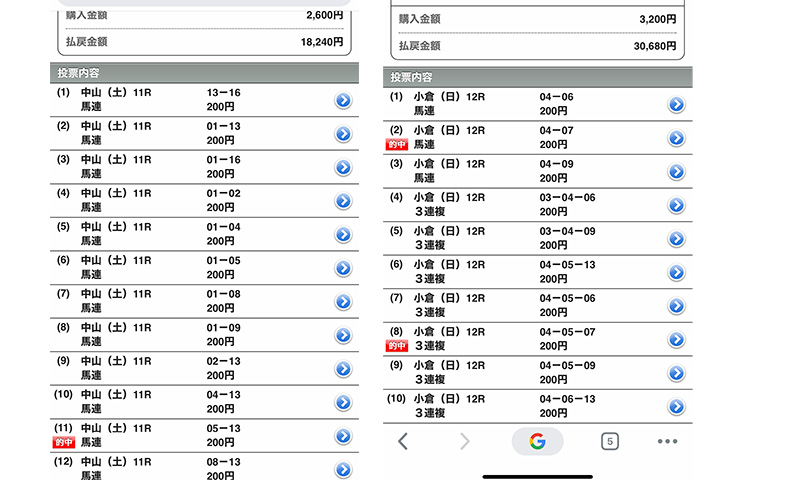Tap the Google search button in browser bar
The width and height of the screenshot is (800, 480).
click(537, 441)
